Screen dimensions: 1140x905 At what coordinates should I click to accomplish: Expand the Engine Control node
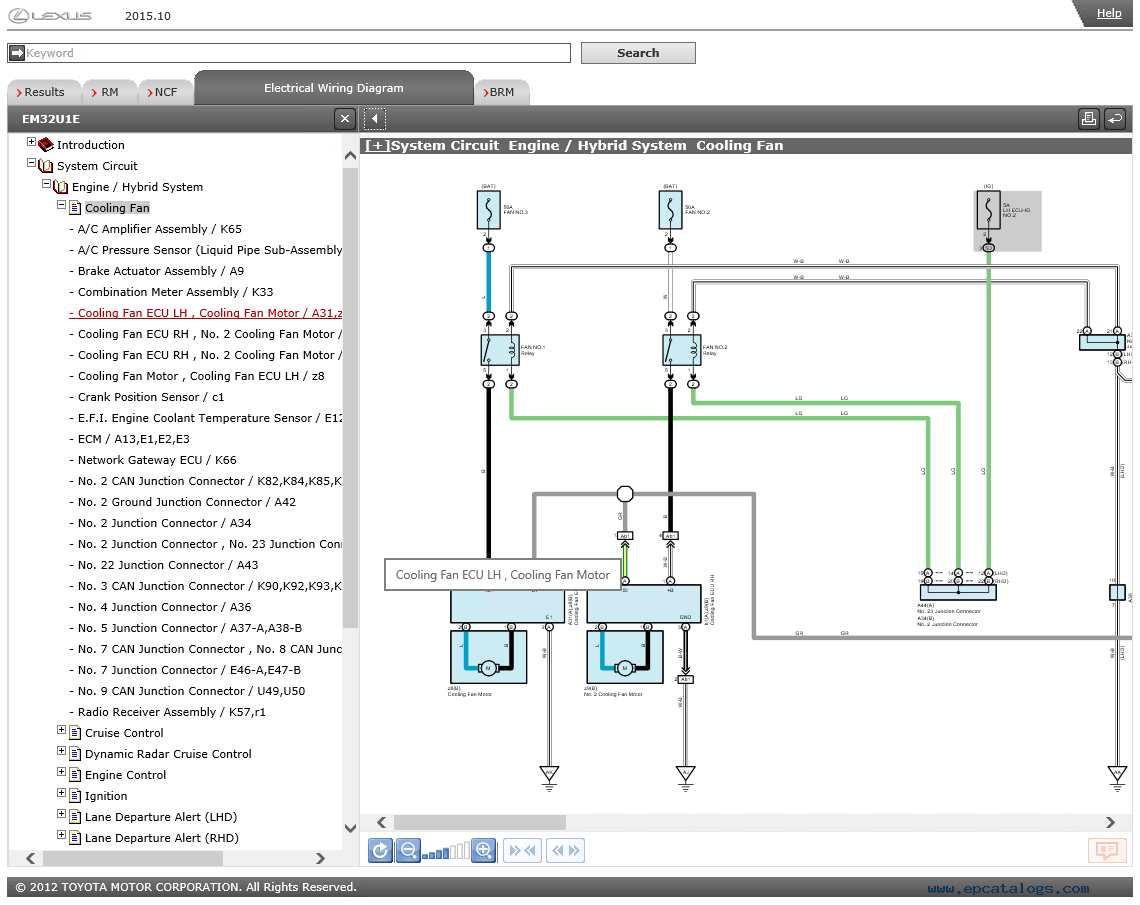[62, 772]
